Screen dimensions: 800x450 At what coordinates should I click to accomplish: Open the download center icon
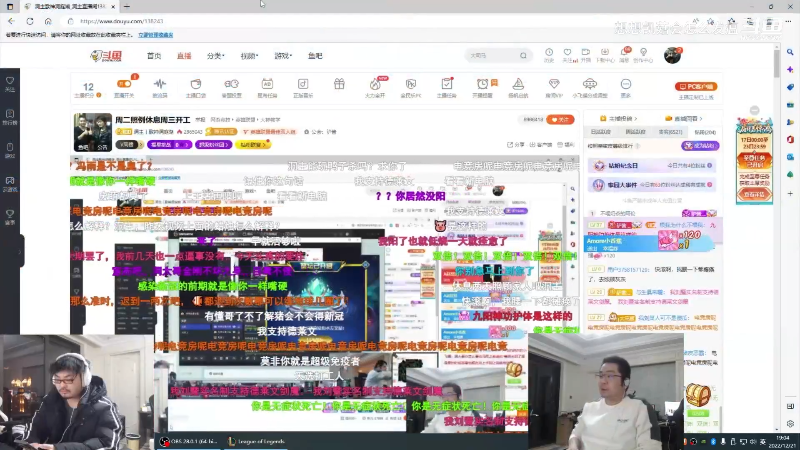coord(605,55)
